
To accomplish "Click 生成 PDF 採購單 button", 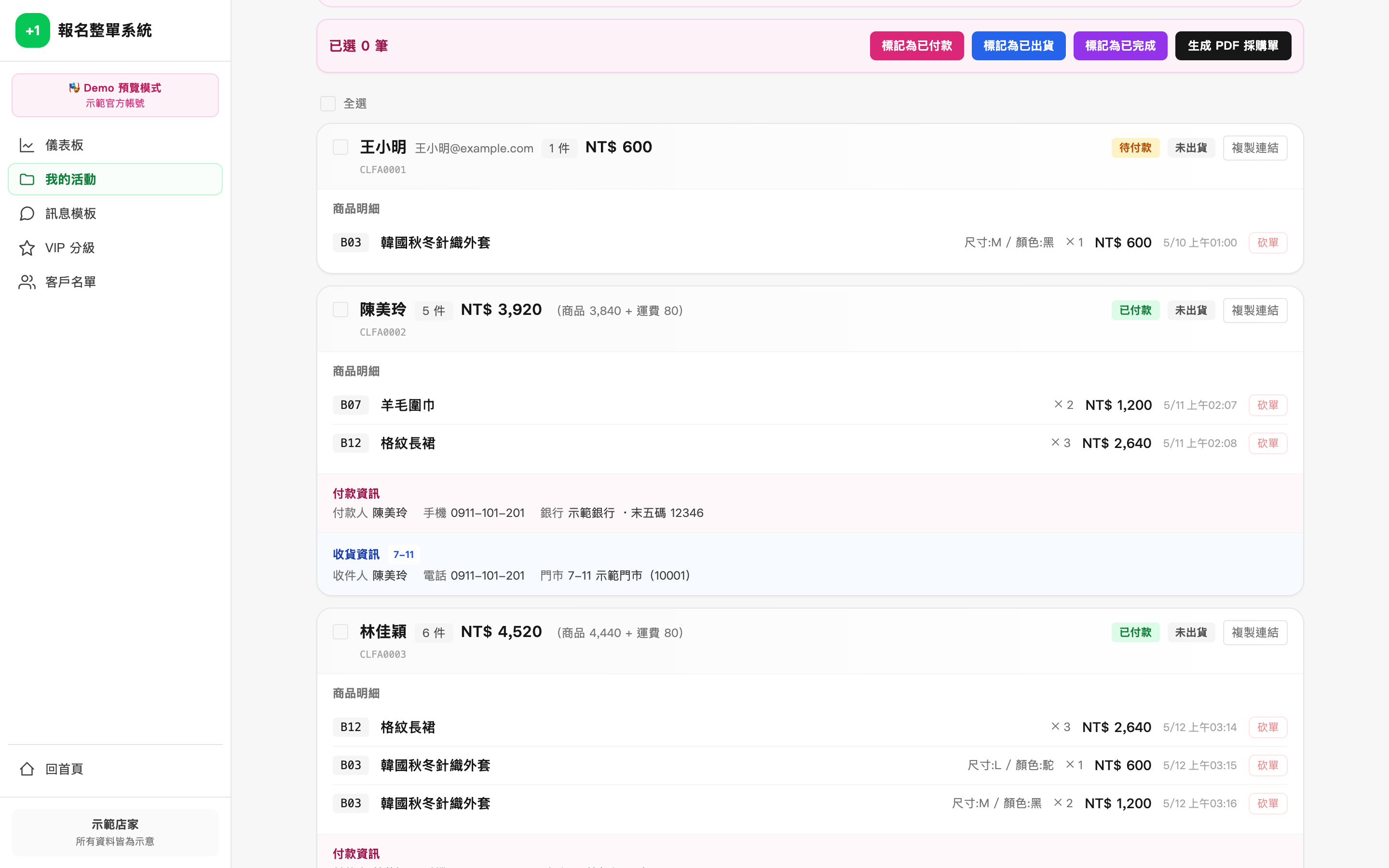I will pyautogui.click(x=1233, y=46).
